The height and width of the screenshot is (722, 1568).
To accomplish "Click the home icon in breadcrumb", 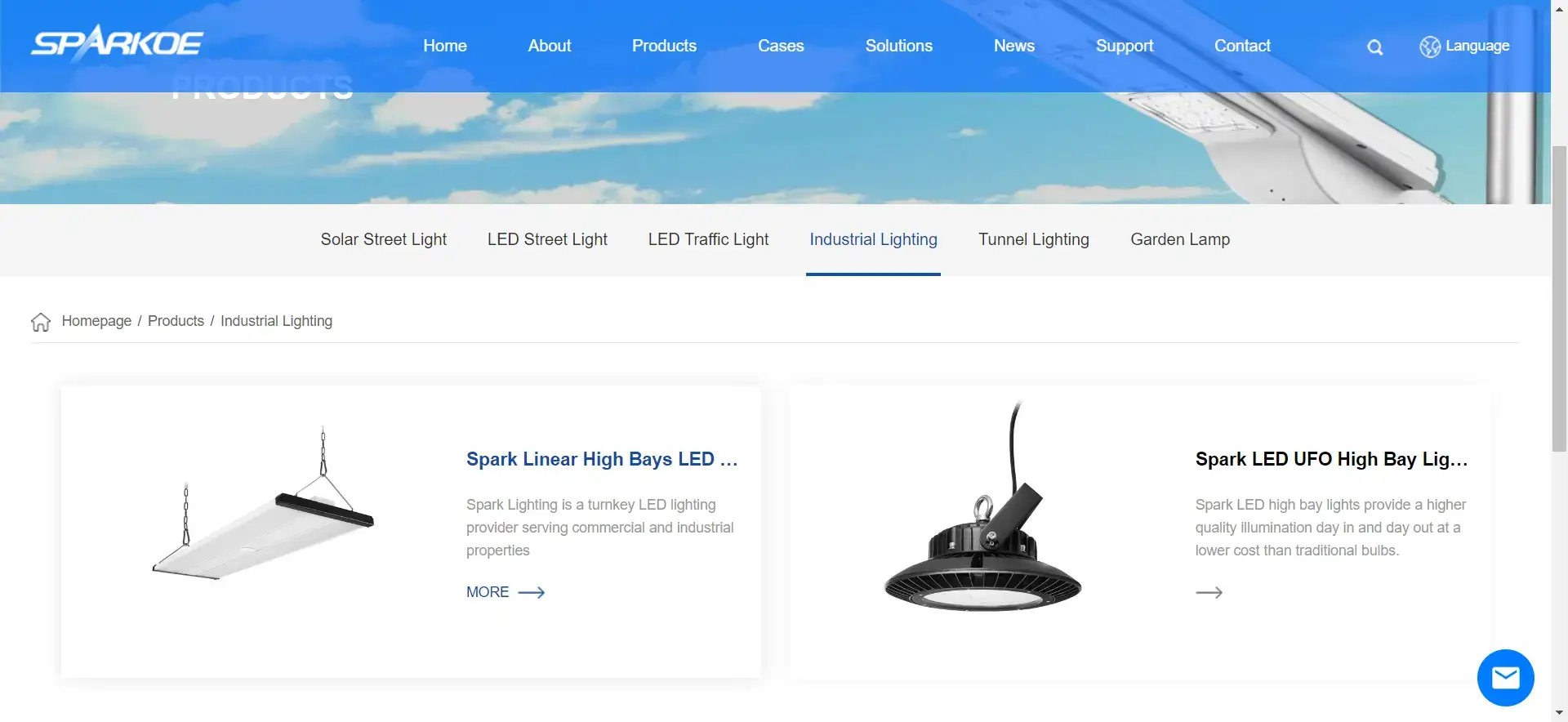I will (x=41, y=322).
